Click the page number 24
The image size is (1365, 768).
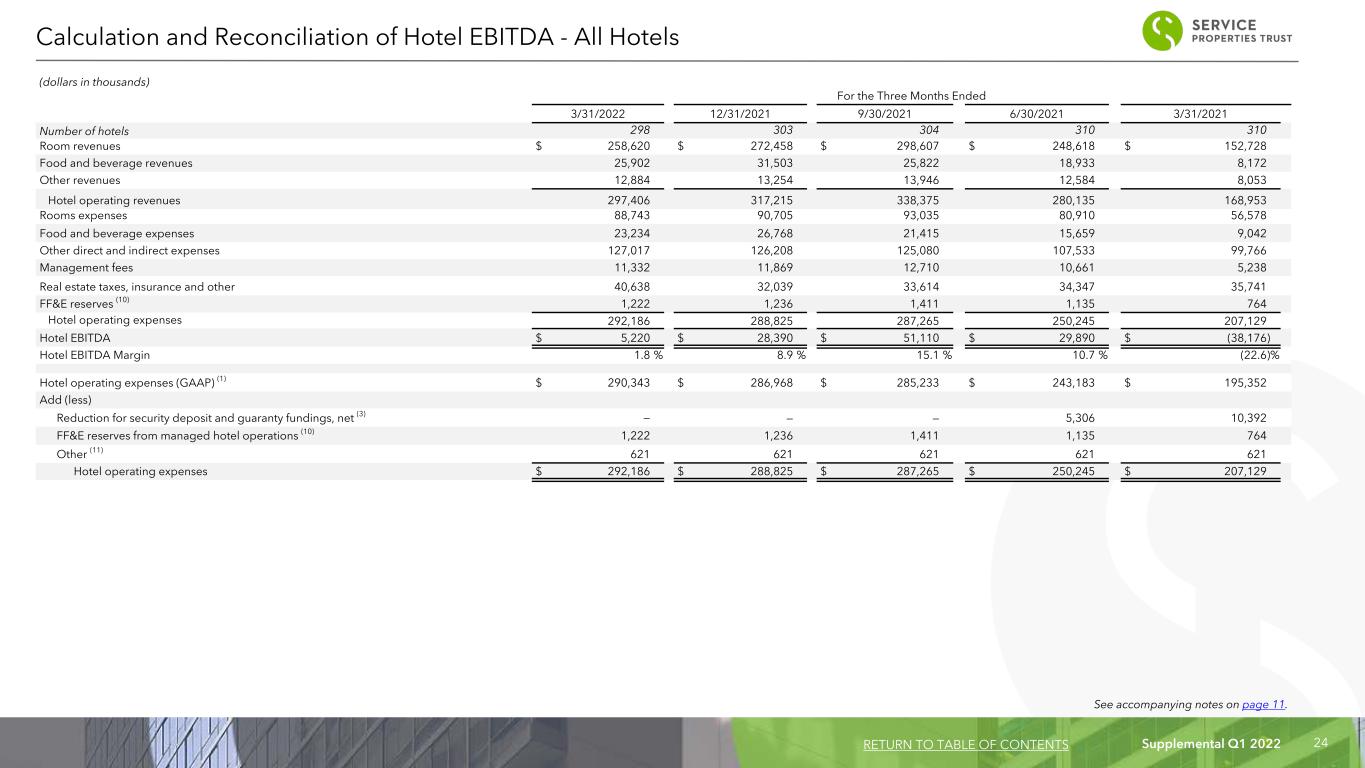point(1319,743)
